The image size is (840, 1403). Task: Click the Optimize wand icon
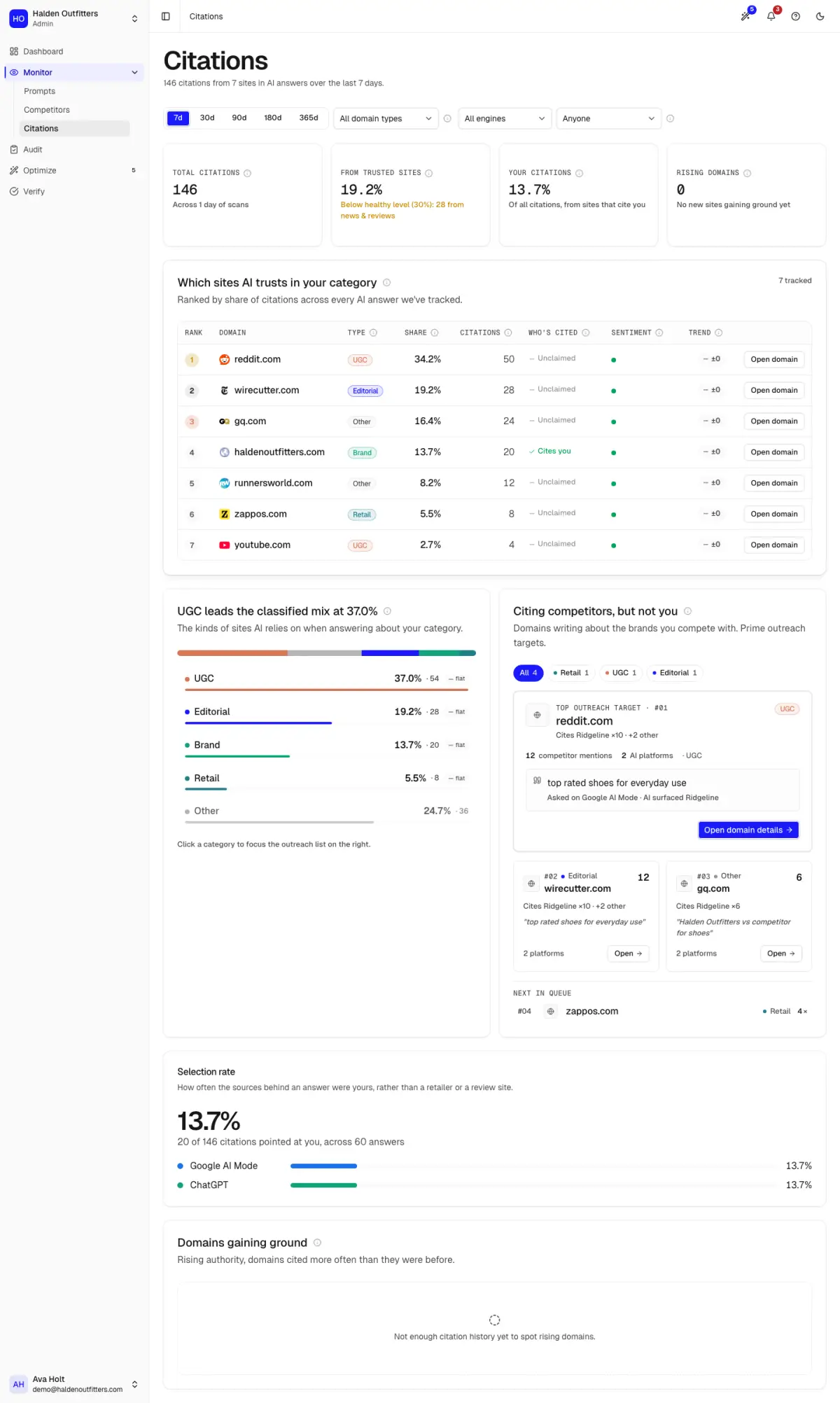click(14, 170)
